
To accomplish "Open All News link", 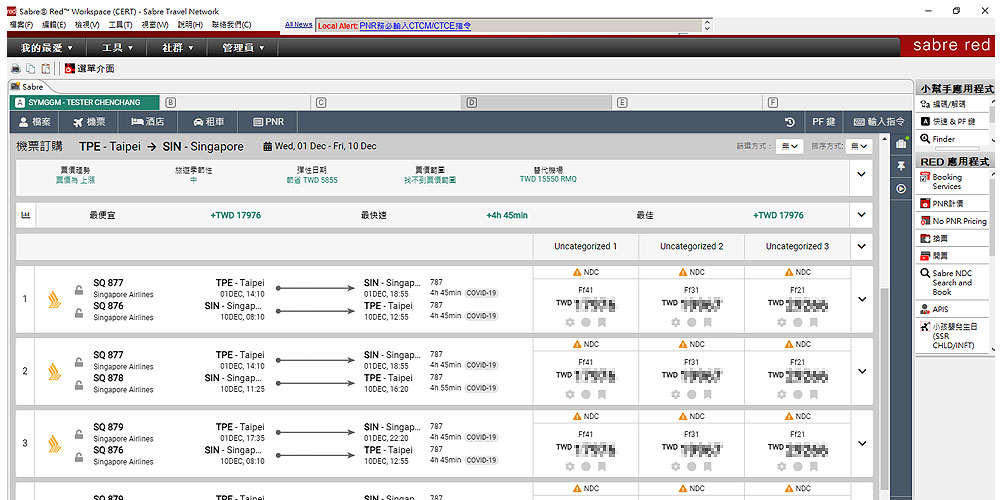I will pos(298,25).
